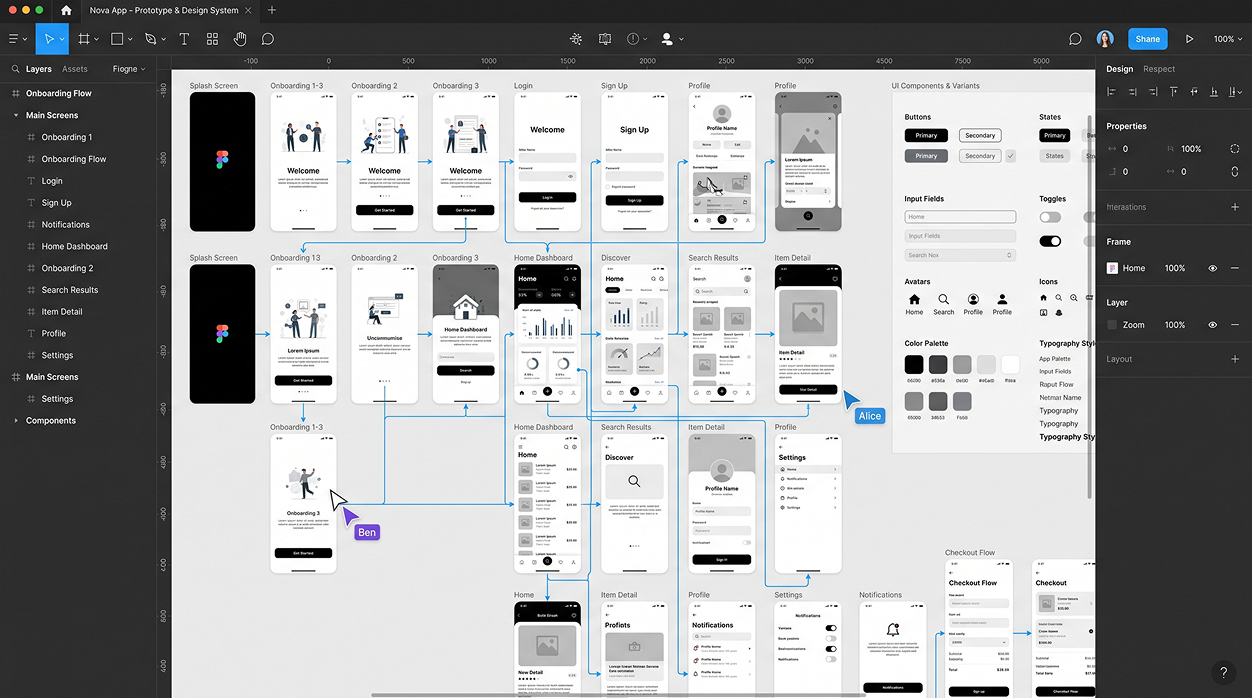Screen dimensions: 1252x698
Task: Align right in Design panel
Action: click(x=1152, y=92)
